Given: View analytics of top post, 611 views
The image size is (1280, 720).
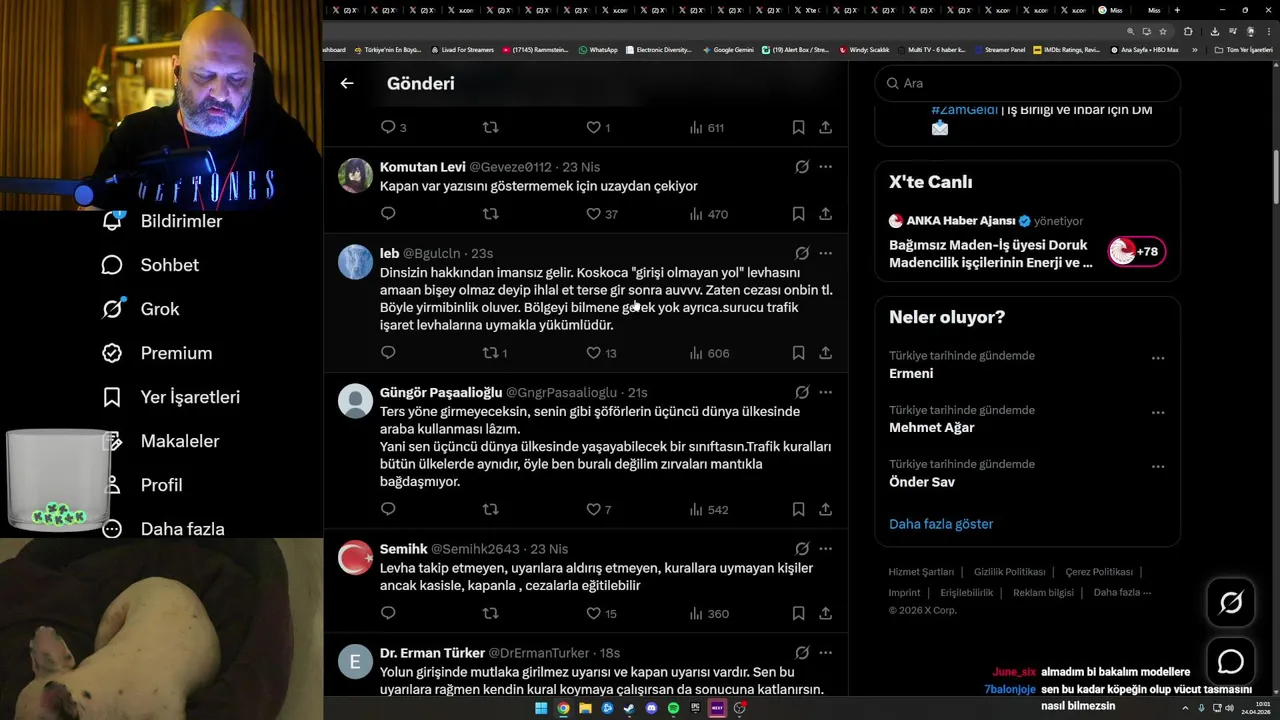Looking at the screenshot, I should click(707, 127).
